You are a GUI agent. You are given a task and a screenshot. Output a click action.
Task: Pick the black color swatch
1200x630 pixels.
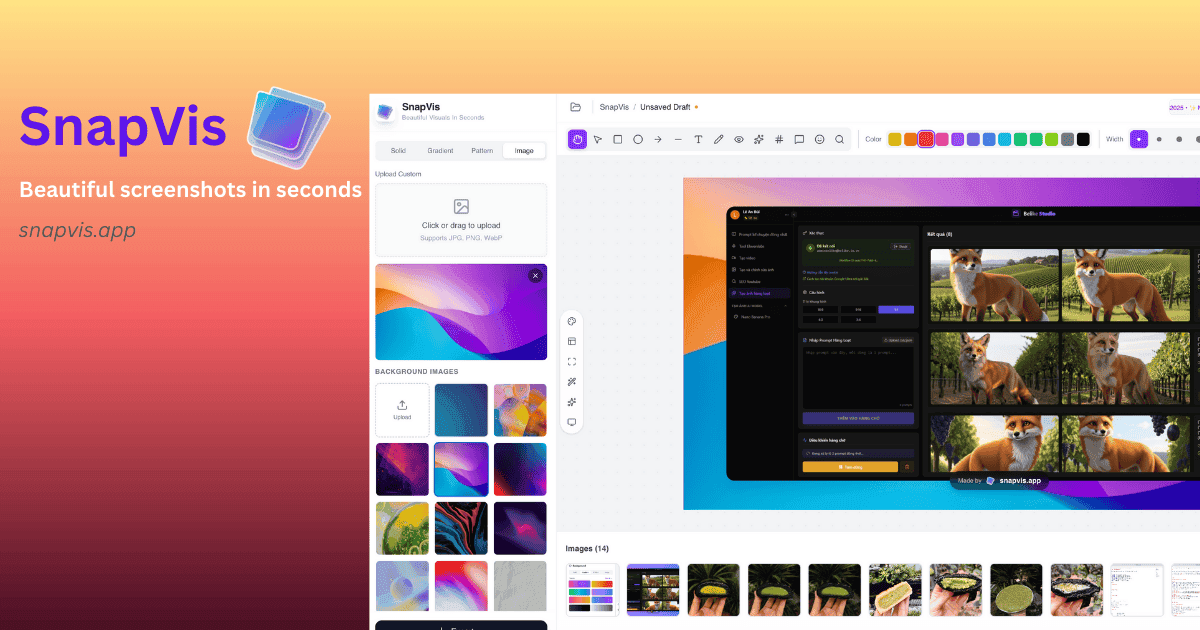[1082, 139]
